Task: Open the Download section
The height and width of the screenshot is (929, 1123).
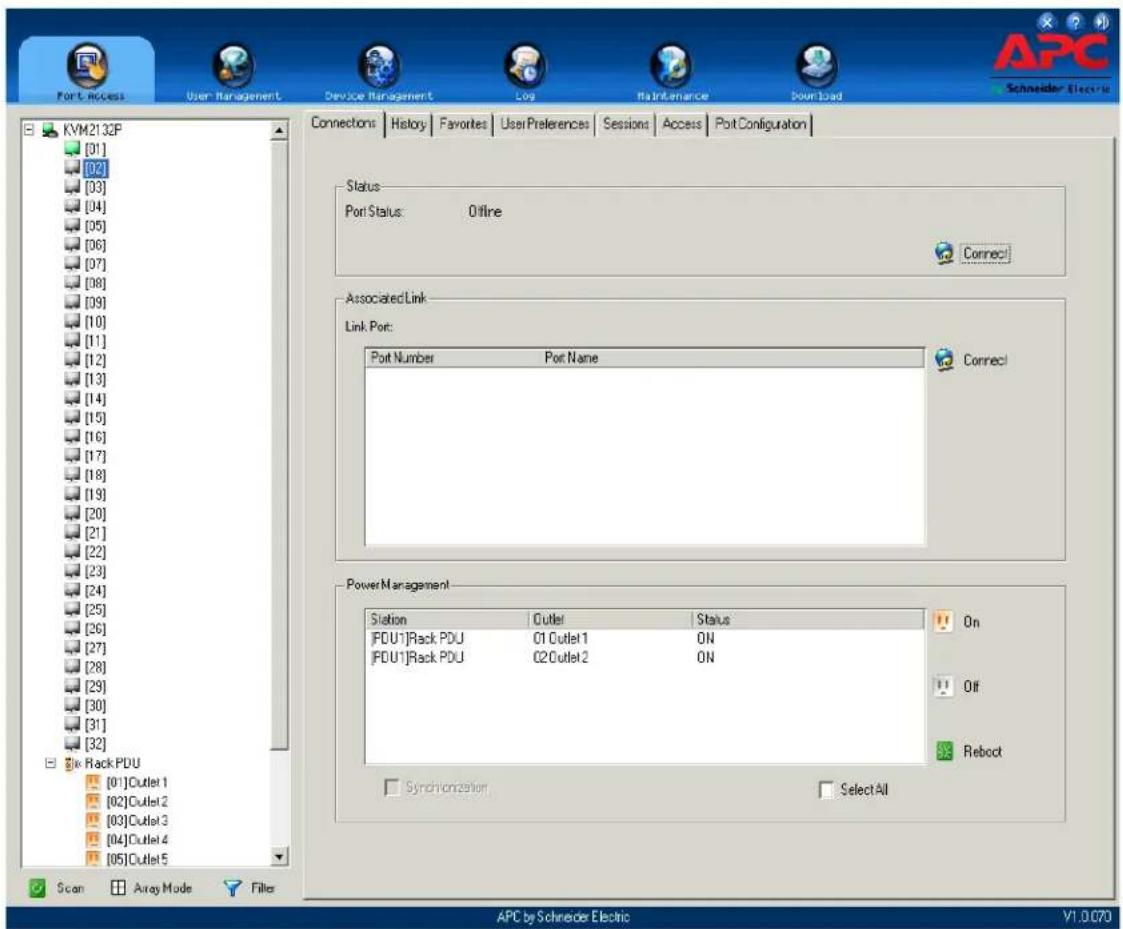Action: pyautogui.click(x=817, y=72)
